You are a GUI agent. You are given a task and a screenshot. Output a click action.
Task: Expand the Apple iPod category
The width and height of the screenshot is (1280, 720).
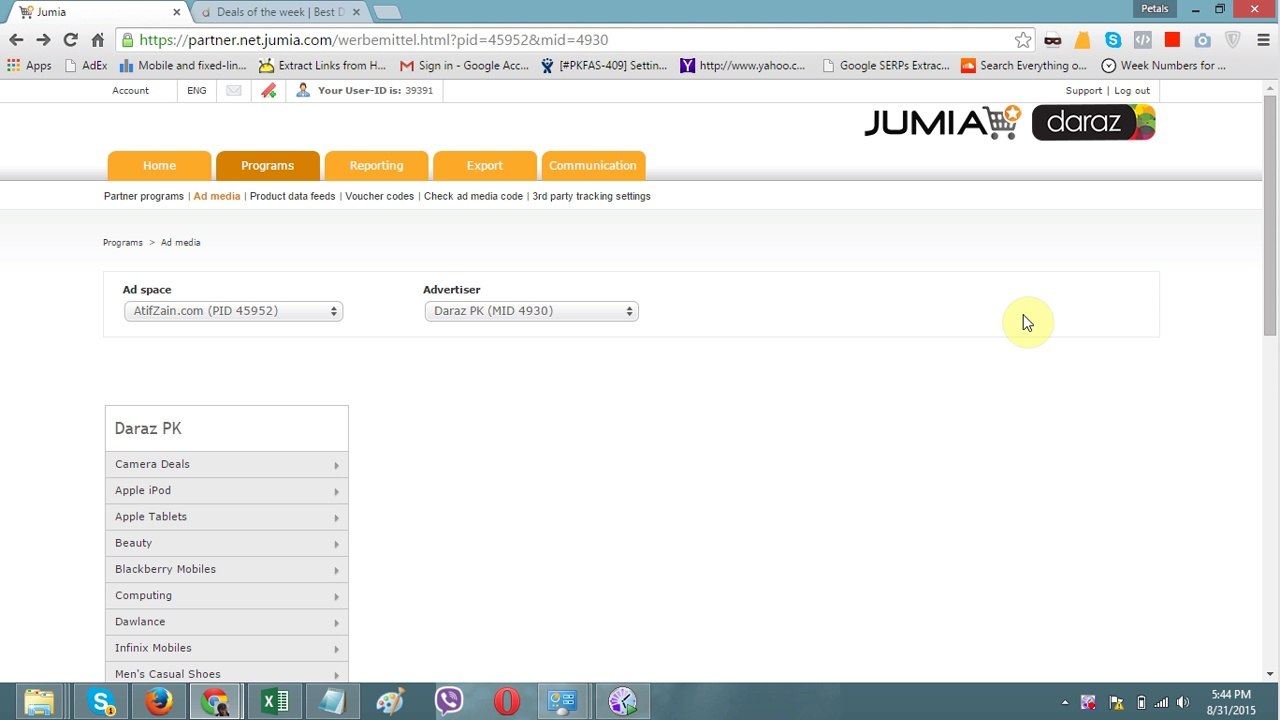[227, 490]
